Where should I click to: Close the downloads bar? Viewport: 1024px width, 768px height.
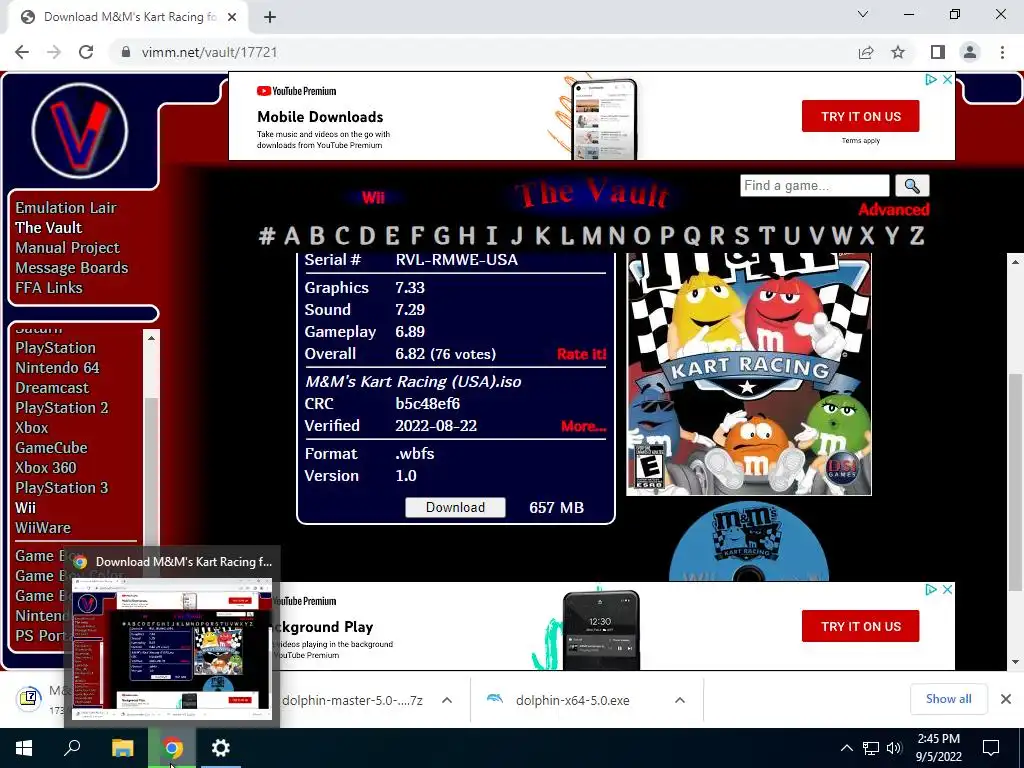click(x=1006, y=699)
